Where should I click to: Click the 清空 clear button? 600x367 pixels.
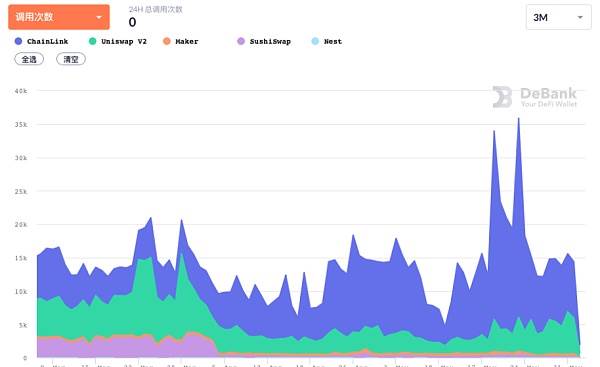click(71, 59)
